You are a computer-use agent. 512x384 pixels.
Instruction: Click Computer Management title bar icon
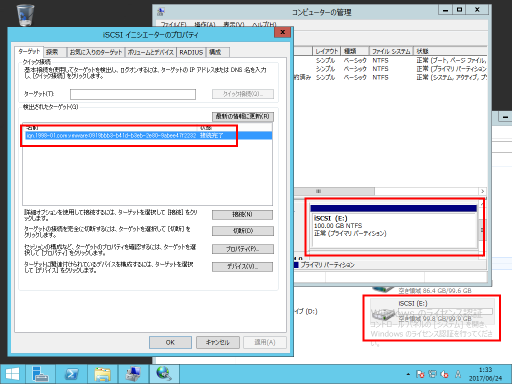161,12
